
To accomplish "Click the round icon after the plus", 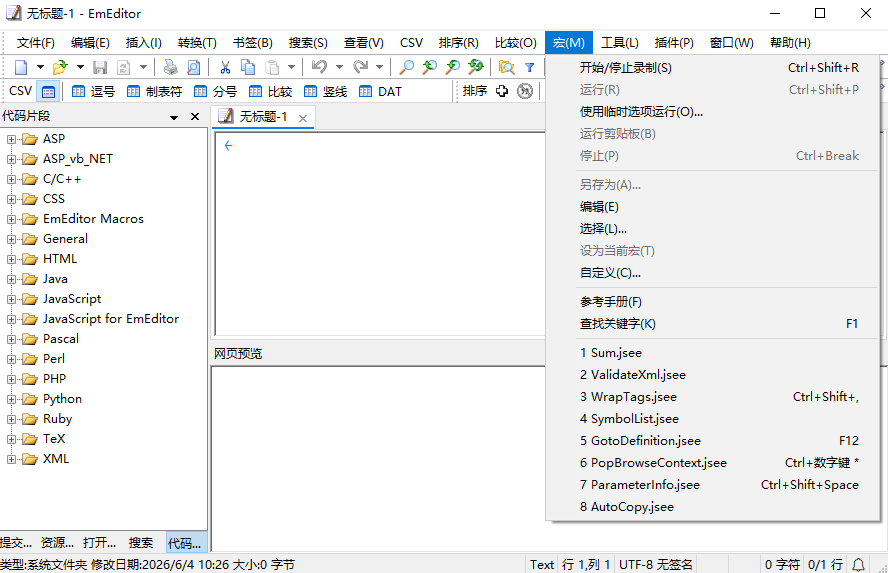I will tap(525, 91).
